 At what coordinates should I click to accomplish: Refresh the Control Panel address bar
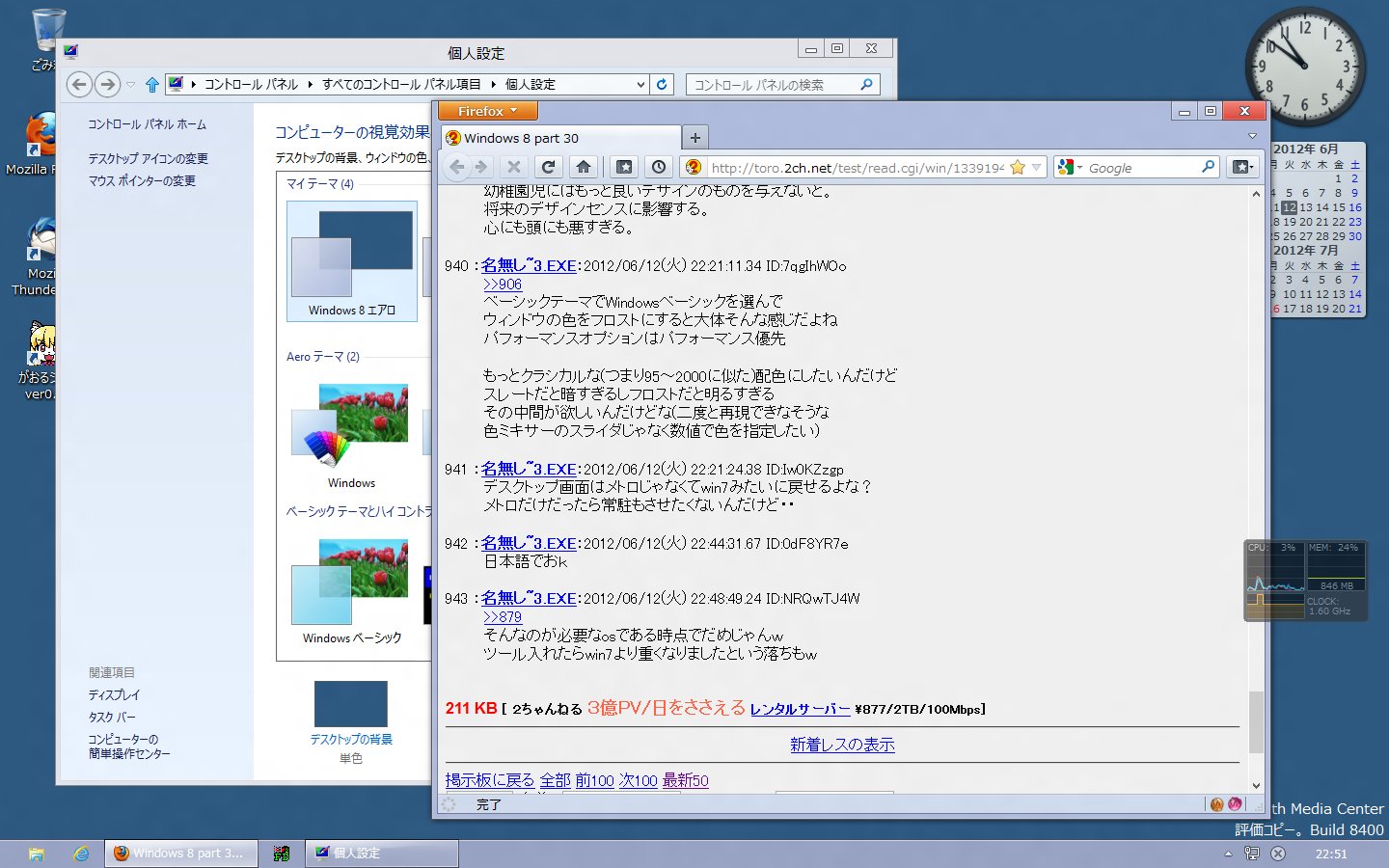[662, 85]
